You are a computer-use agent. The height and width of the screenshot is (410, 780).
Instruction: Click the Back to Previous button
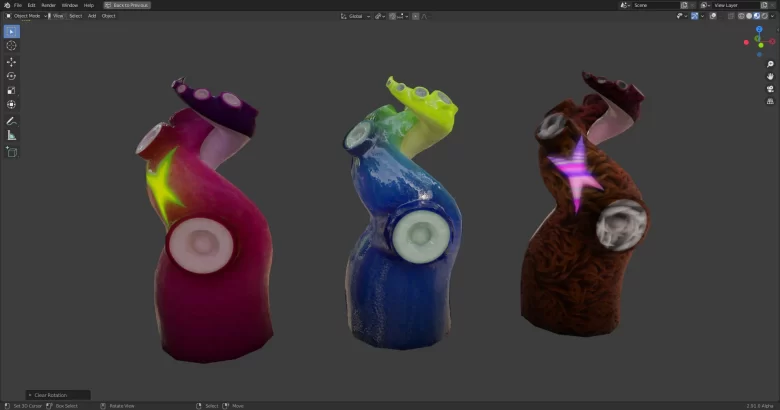point(126,5)
